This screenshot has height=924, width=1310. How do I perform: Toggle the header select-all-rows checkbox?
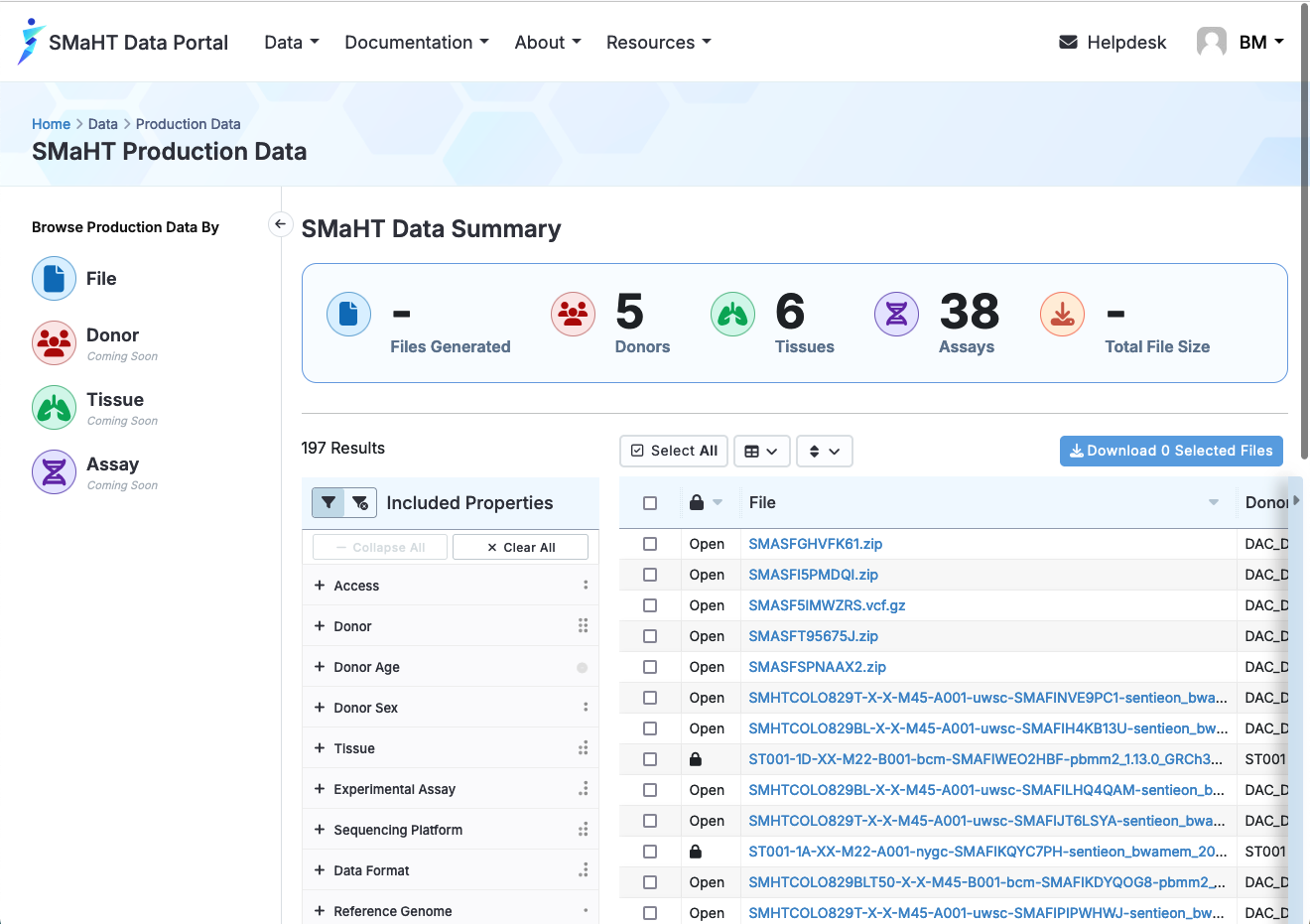pyautogui.click(x=650, y=503)
